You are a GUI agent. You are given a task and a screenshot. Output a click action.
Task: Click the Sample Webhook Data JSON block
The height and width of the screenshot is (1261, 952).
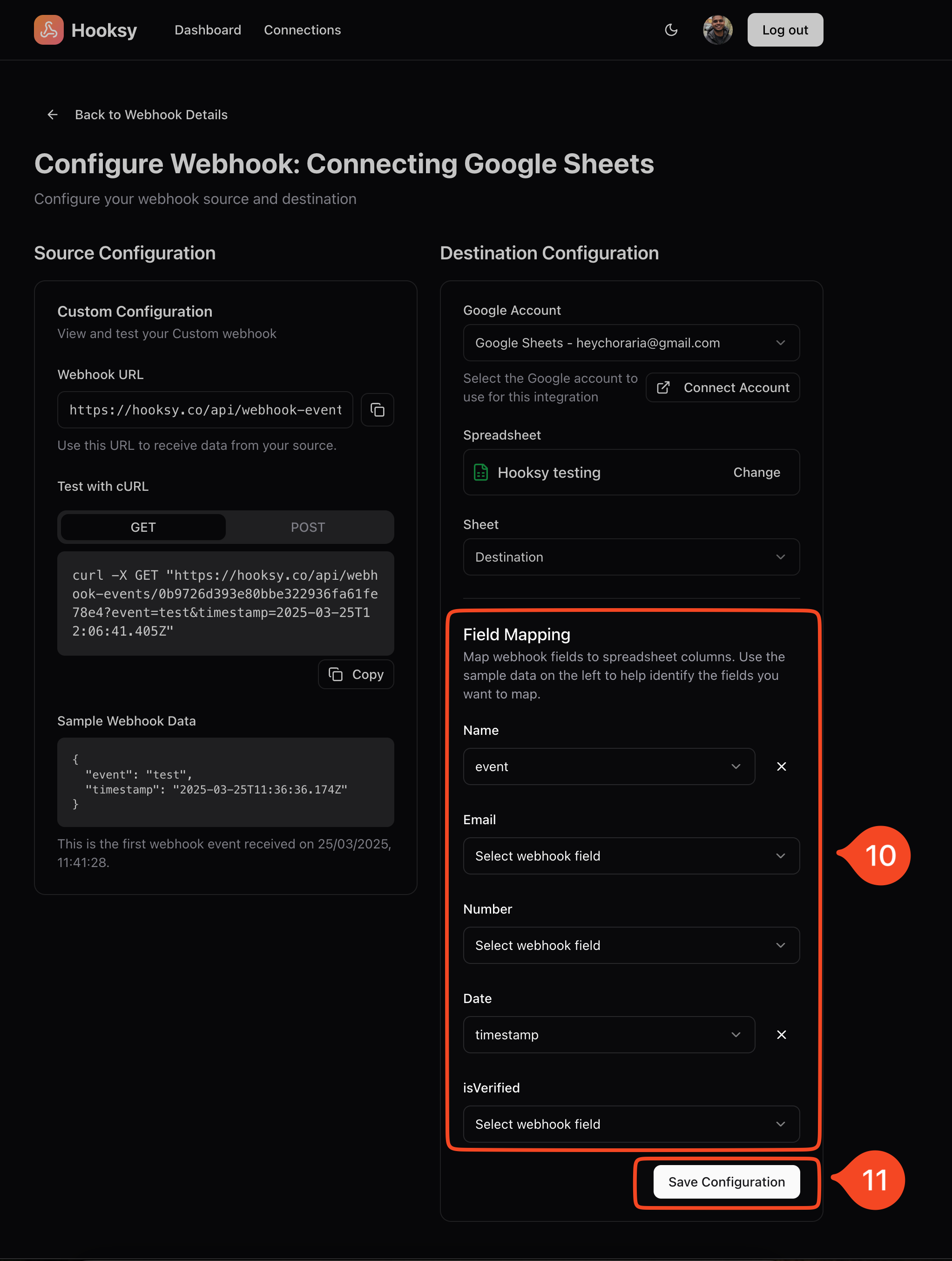(225, 781)
